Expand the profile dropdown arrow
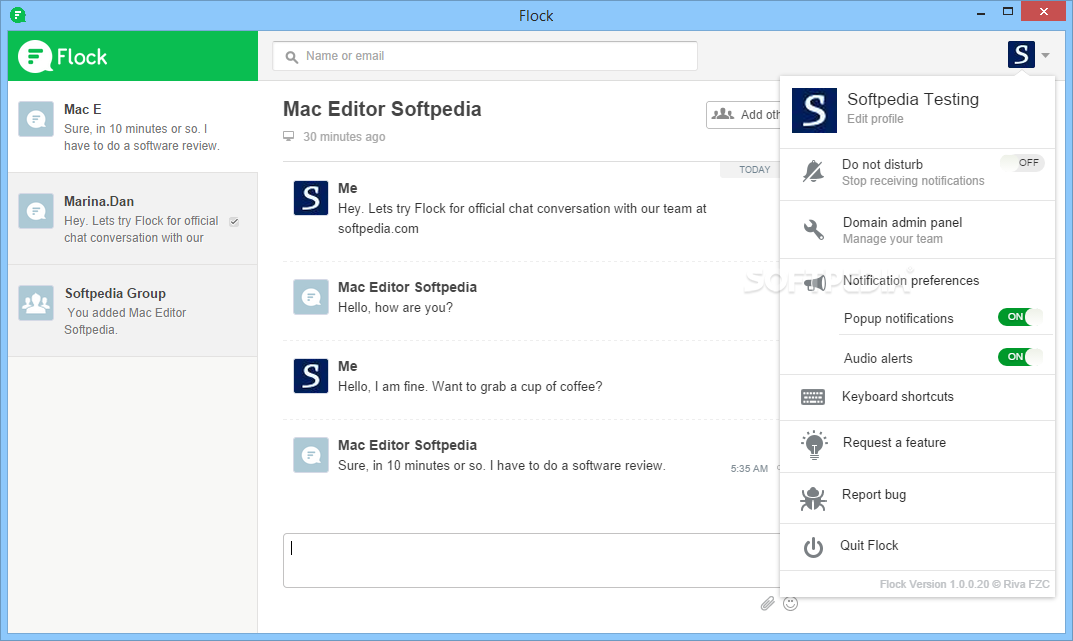The width and height of the screenshot is (1073, 641). click(x=1045, y=55)
